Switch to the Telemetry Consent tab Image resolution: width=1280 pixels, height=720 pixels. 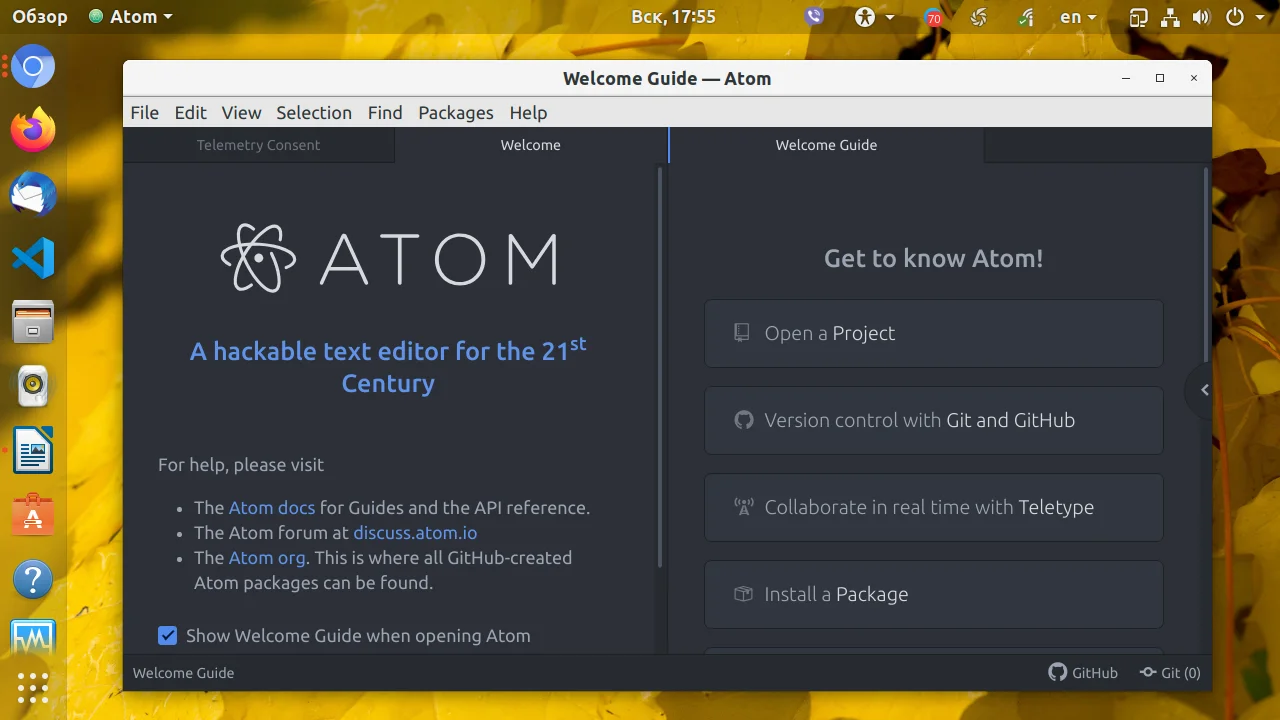258,145
